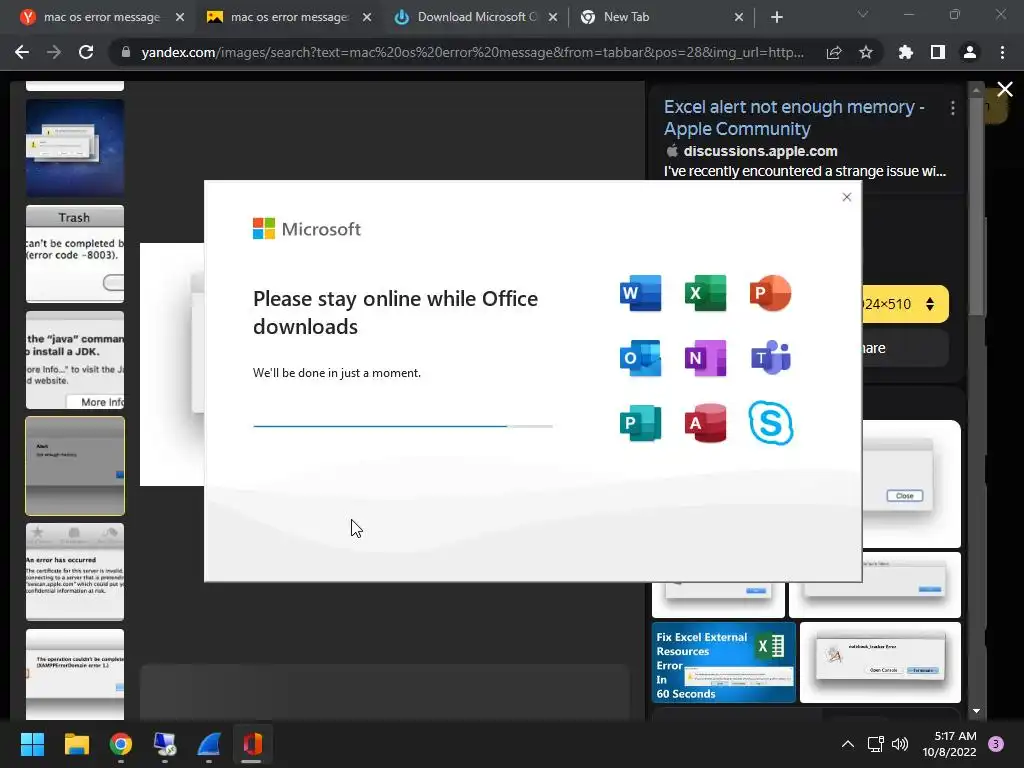Click the PowerPoint icon in Office installer
This screenshot has width=1024, height=768.
click(771, 293)
